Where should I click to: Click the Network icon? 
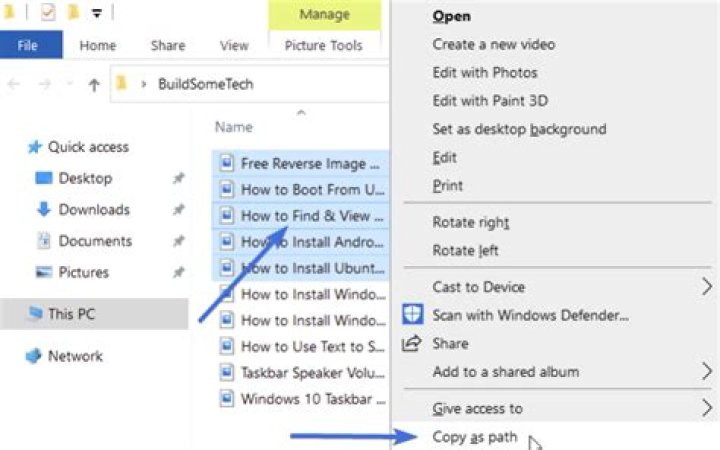pyautogui.click(x=33, y=356)
